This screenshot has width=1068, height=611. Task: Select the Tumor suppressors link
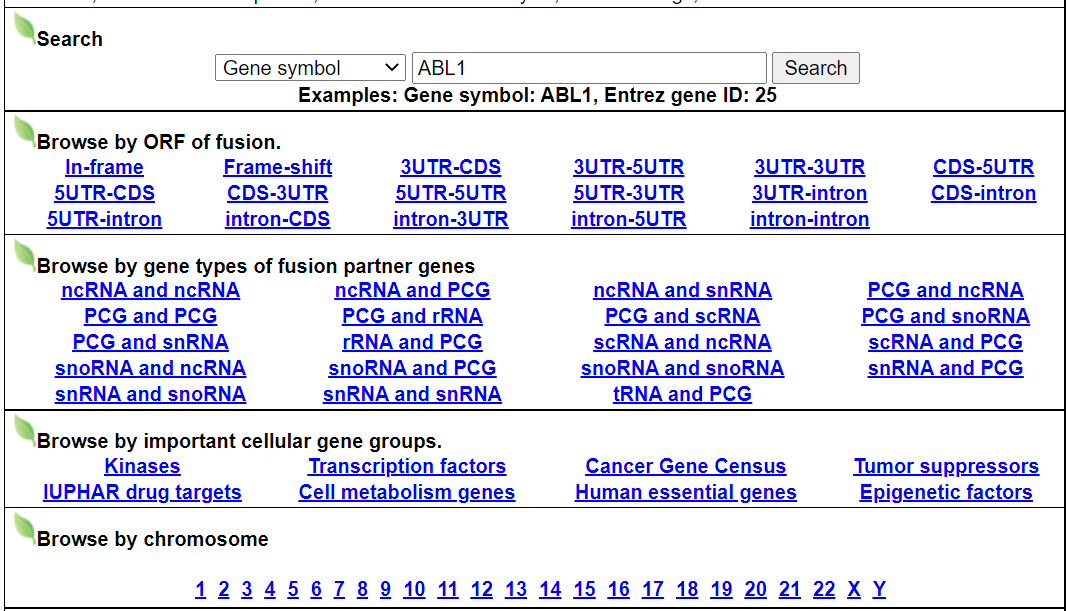[945, 466]
